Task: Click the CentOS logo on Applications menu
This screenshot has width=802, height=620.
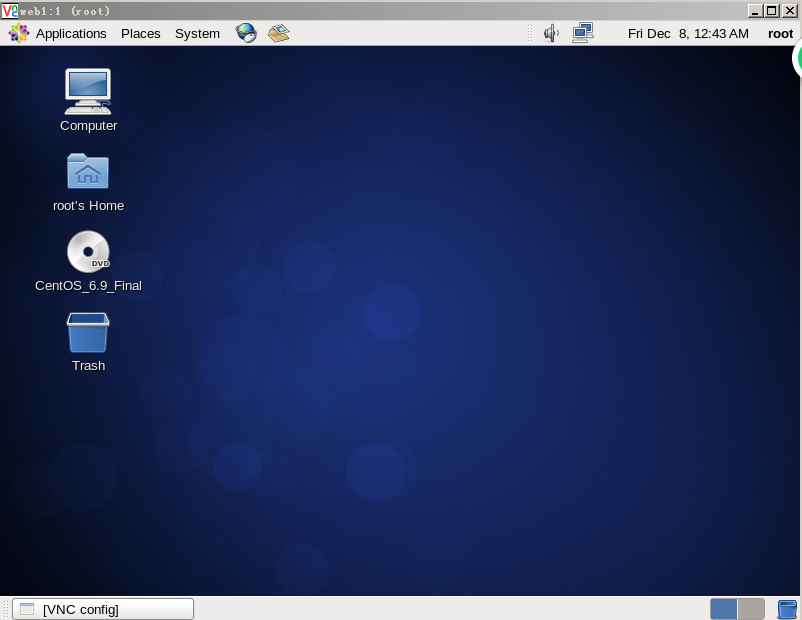Action: (x=19, y=34)
